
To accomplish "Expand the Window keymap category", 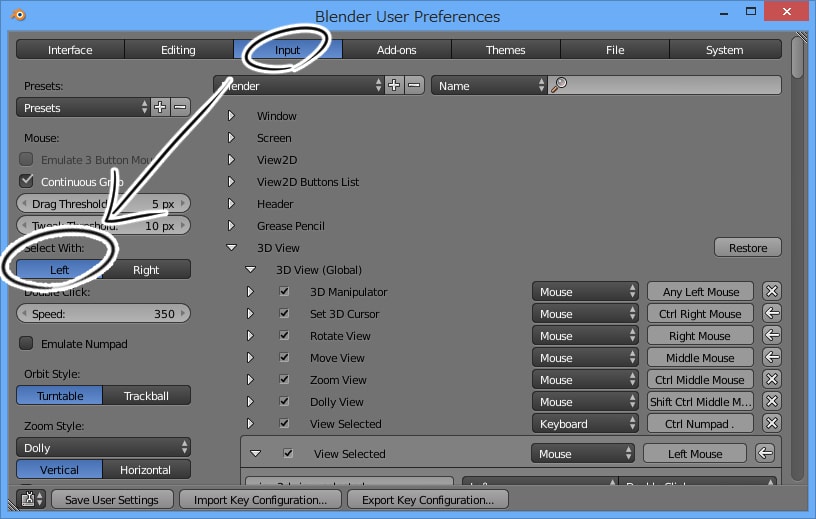I will pos(232,115).
